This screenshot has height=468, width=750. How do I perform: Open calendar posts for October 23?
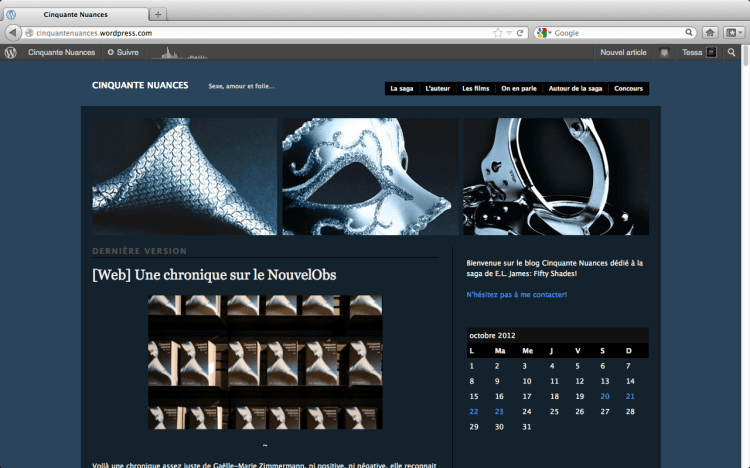(499, 412)
